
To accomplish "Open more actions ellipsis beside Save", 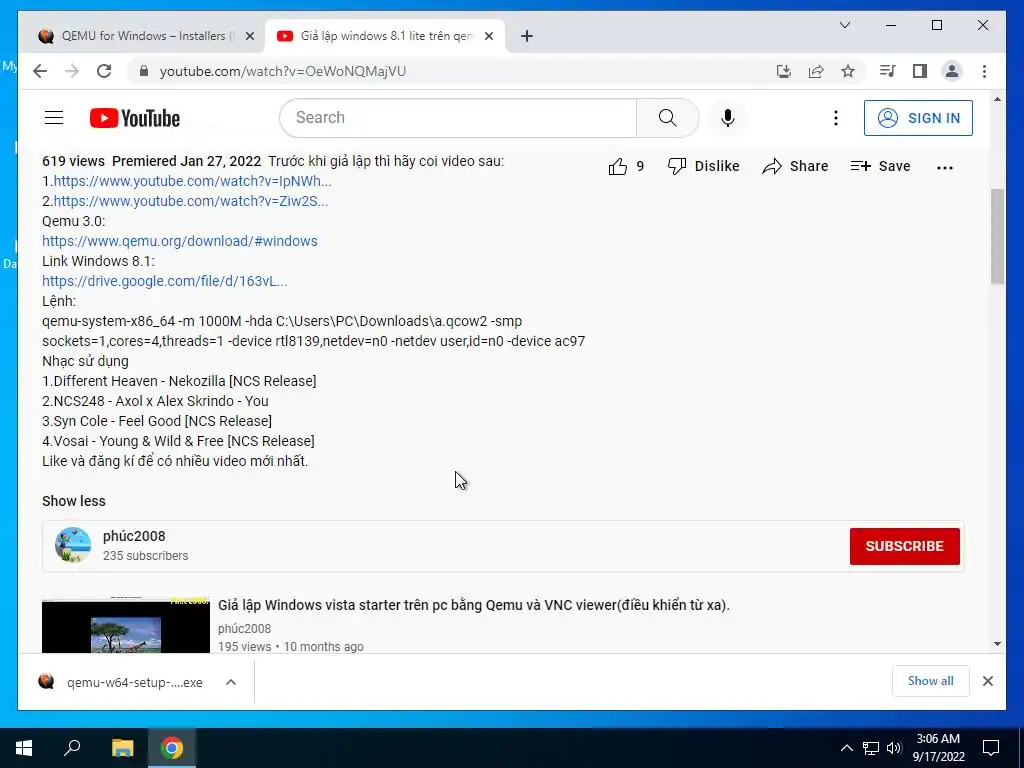I will (x=944, y=168).
